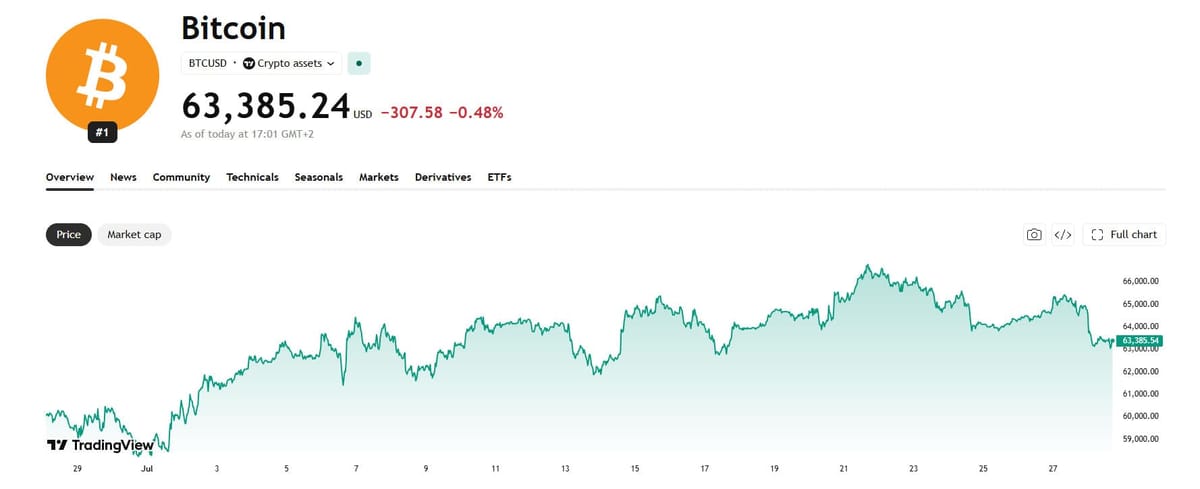
Task: Open the Full chart button
Action: [1124, 235]
